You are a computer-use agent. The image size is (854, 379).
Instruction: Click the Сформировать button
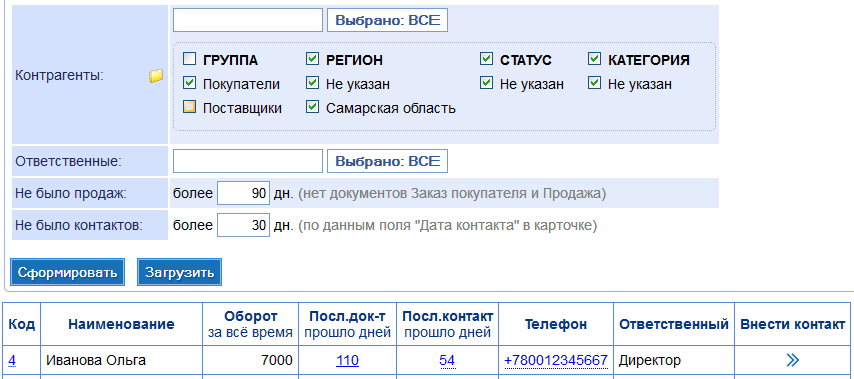(68, 272)
